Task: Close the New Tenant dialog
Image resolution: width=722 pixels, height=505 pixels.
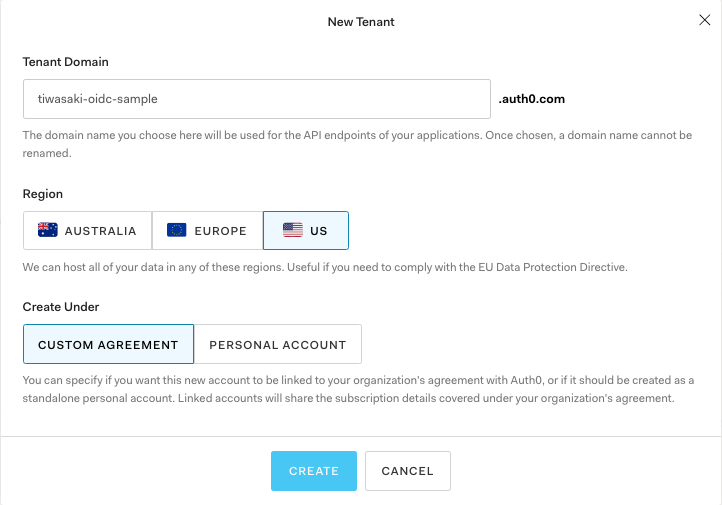Action: 704,20
